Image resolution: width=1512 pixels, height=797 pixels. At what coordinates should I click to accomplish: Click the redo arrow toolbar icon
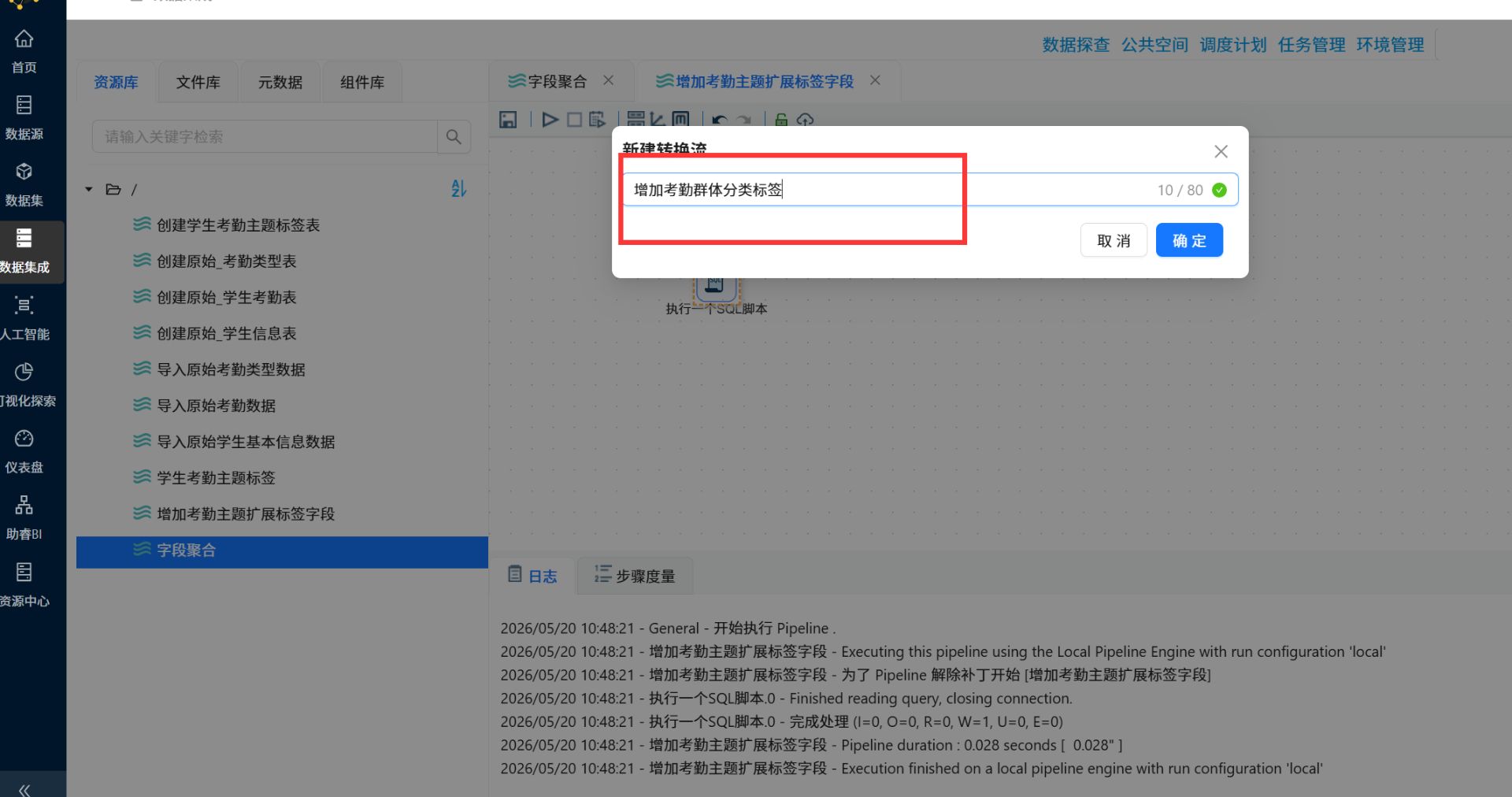743,120
